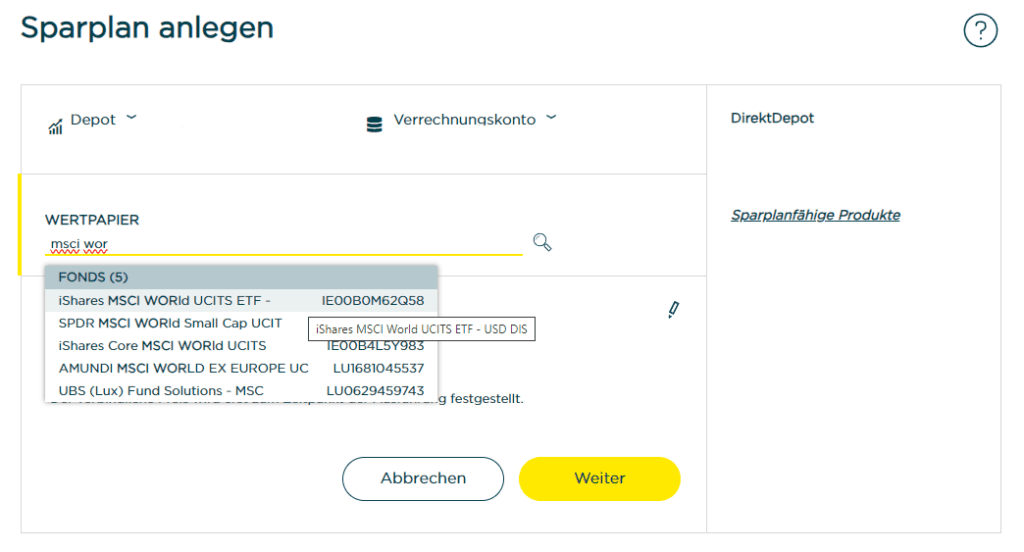The width and height of the screenshot is (1024, 552).
Task: Open the Depot selector label
Action: (93, 120)
